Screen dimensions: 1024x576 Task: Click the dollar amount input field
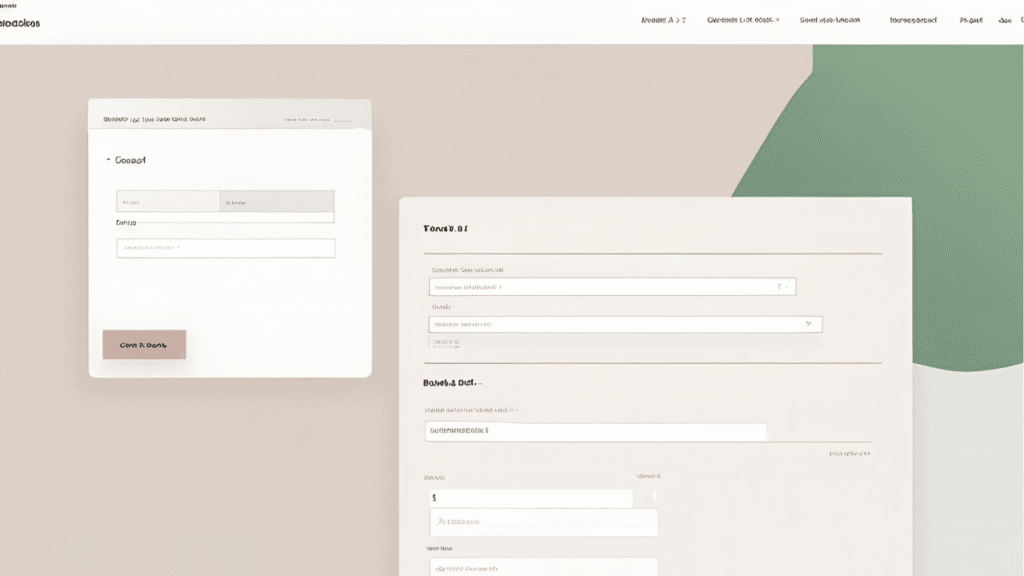tap(530, 497)
